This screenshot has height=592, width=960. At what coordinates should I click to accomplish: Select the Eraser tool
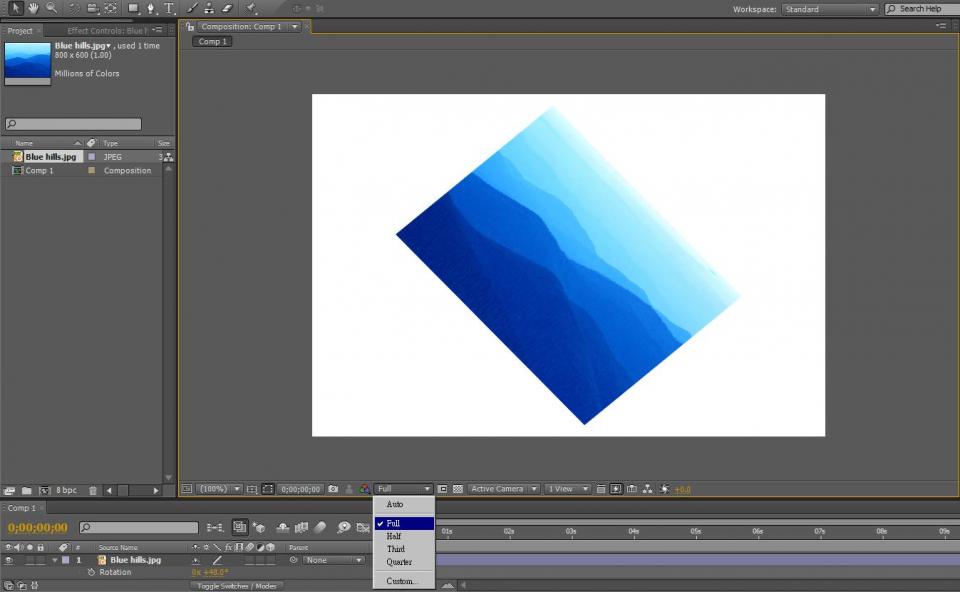226,8
